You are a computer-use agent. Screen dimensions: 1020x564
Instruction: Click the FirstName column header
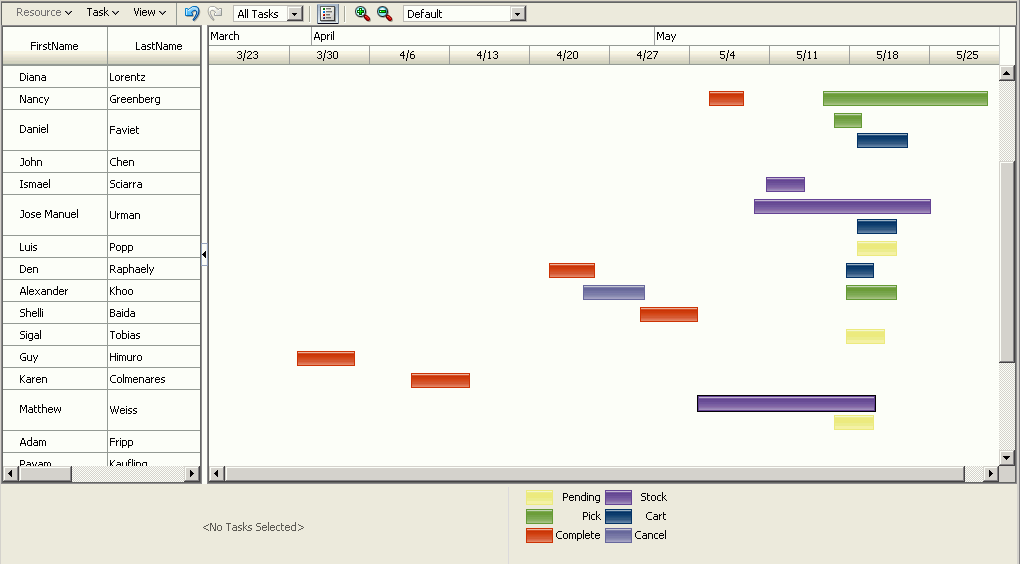(x=55, y=46)
